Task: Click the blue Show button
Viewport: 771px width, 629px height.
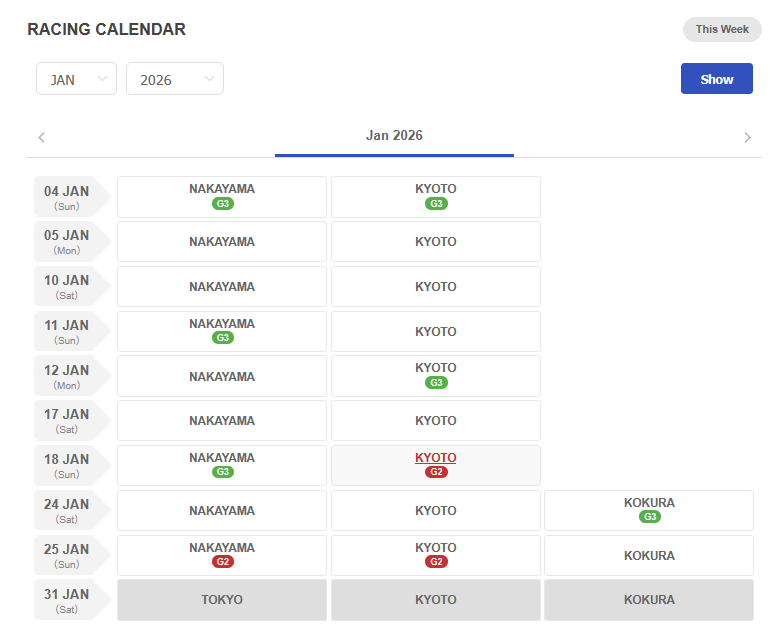Action: (x=716, y=79)
